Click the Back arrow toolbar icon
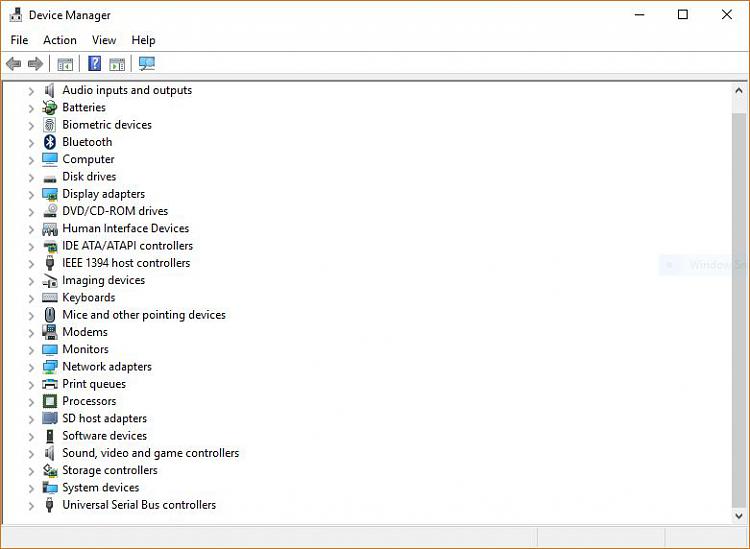This screenshot has width=750, height=549. pyautogui.click(x=13, y=64)
